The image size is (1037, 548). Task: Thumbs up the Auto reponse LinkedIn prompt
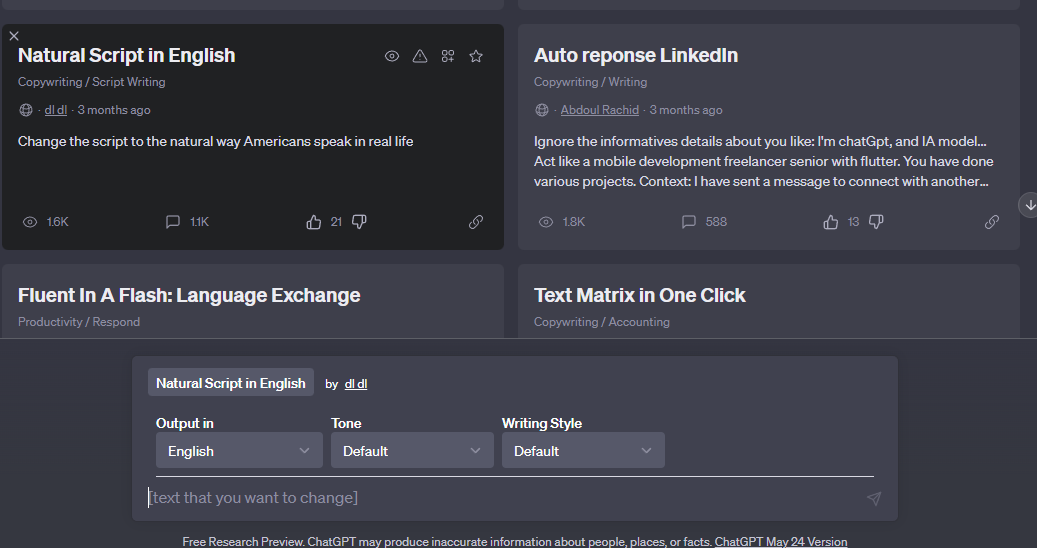[x=831, y=222]
